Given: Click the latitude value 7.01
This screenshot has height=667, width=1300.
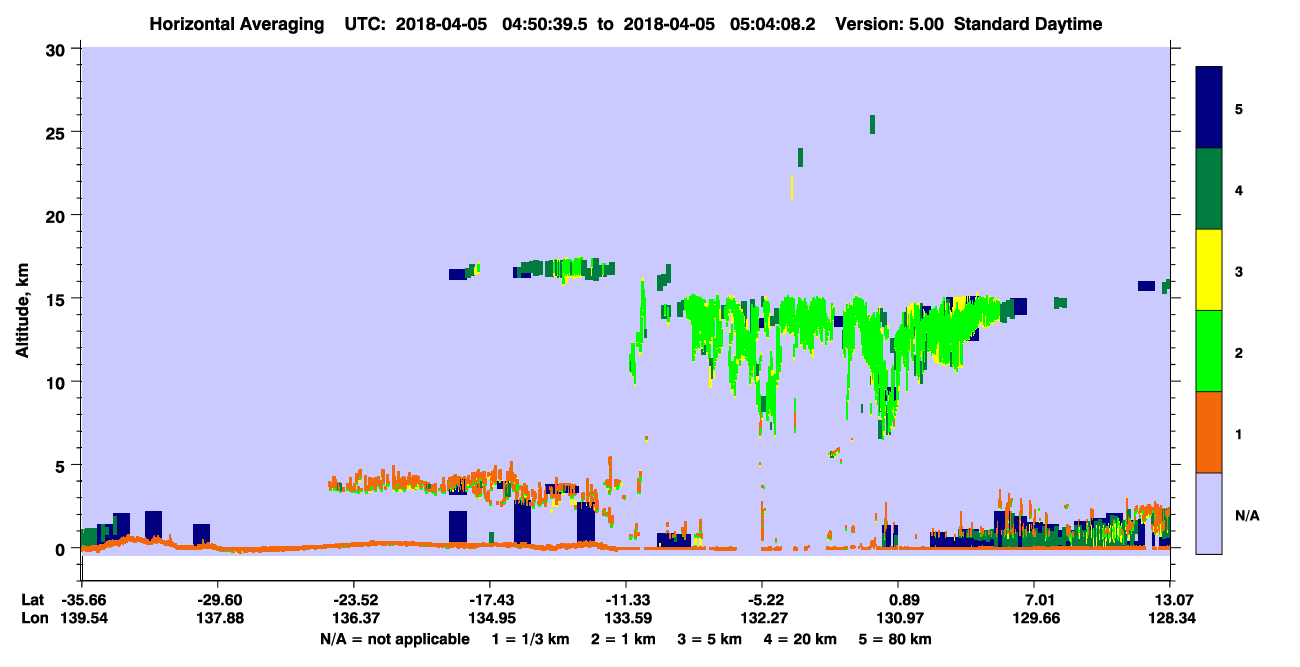Looking at the screenshot, I should (x=1035, y=599).
